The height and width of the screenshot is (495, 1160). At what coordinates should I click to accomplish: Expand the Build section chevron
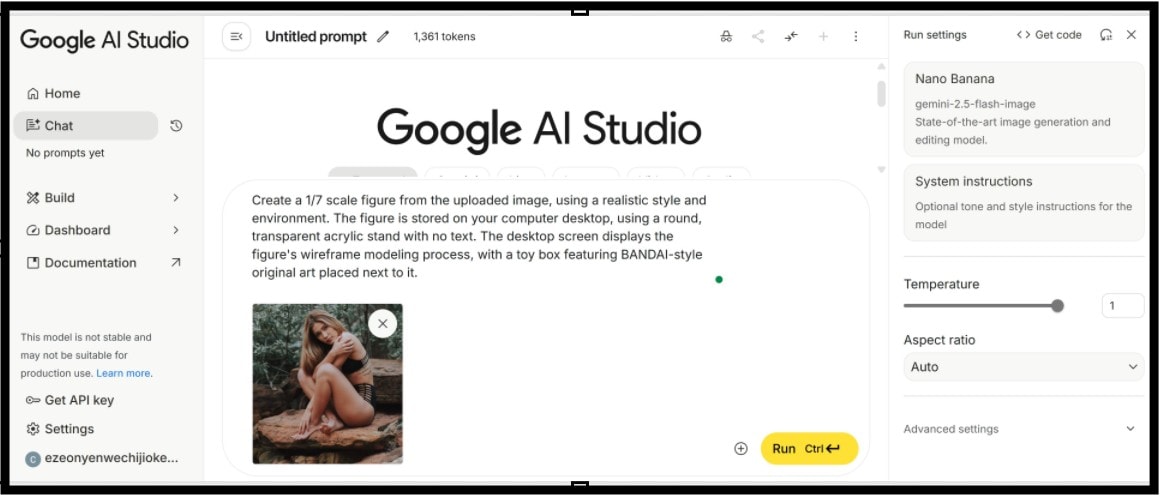click(x=176, y=198)
